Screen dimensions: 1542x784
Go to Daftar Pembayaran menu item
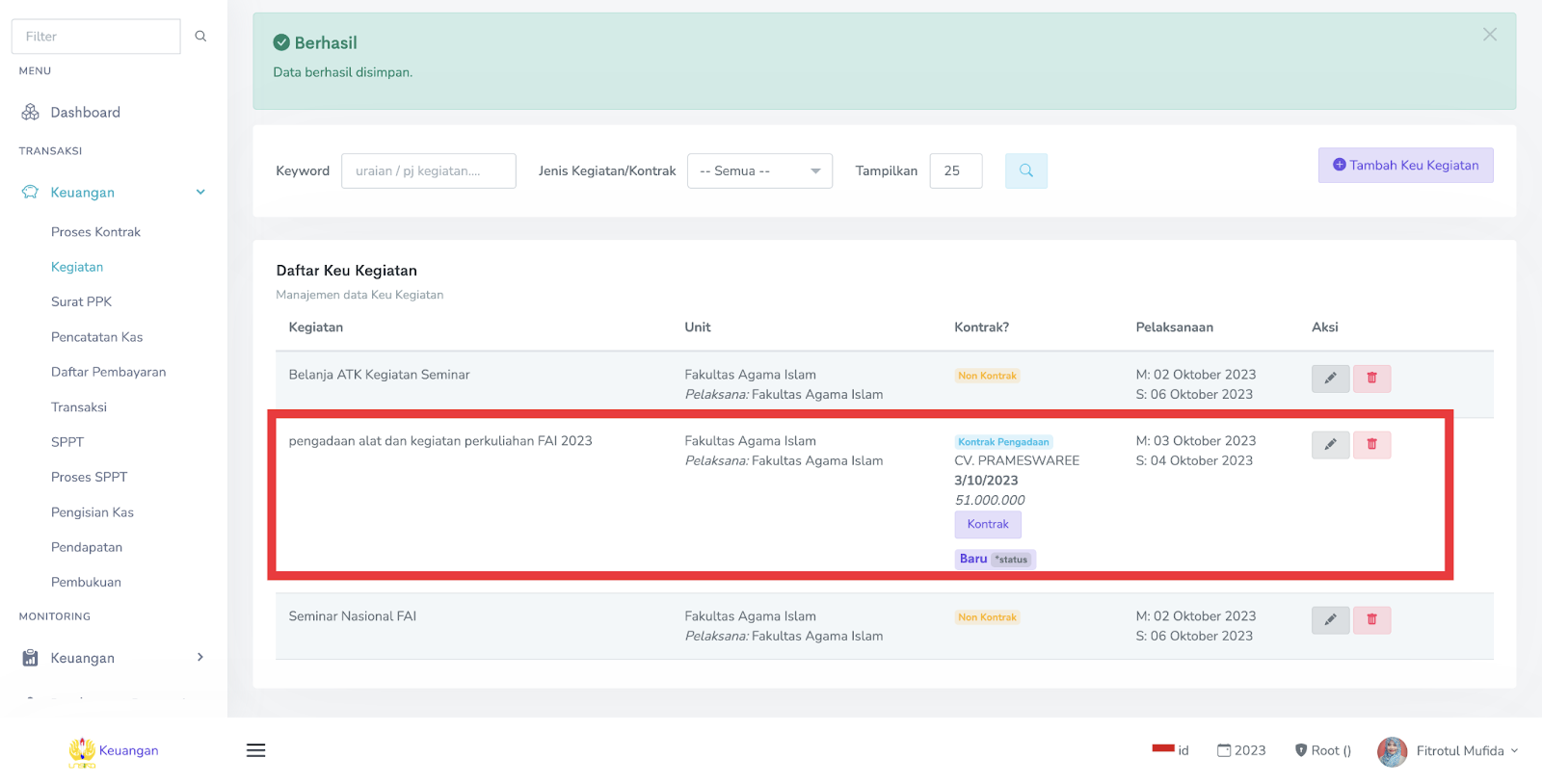pyautogui.click(x=108, y=372)
